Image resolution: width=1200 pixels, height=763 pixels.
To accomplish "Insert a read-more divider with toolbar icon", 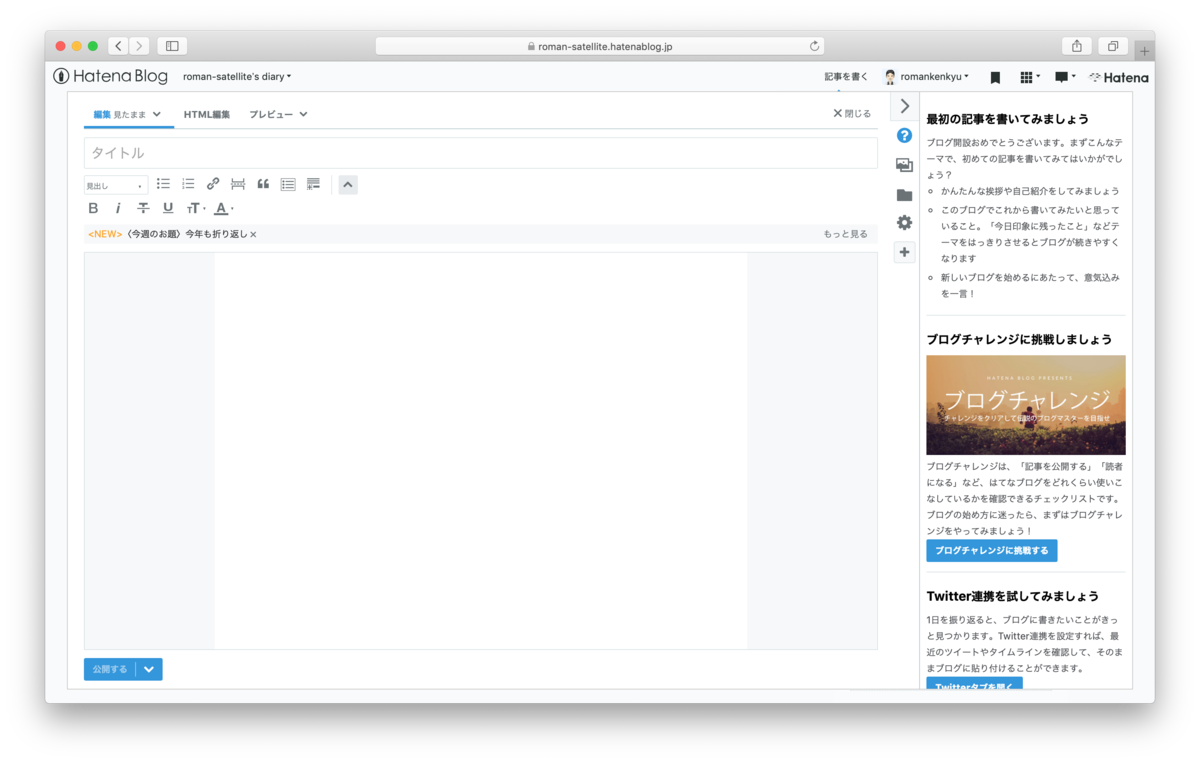I will coord(238,184).
